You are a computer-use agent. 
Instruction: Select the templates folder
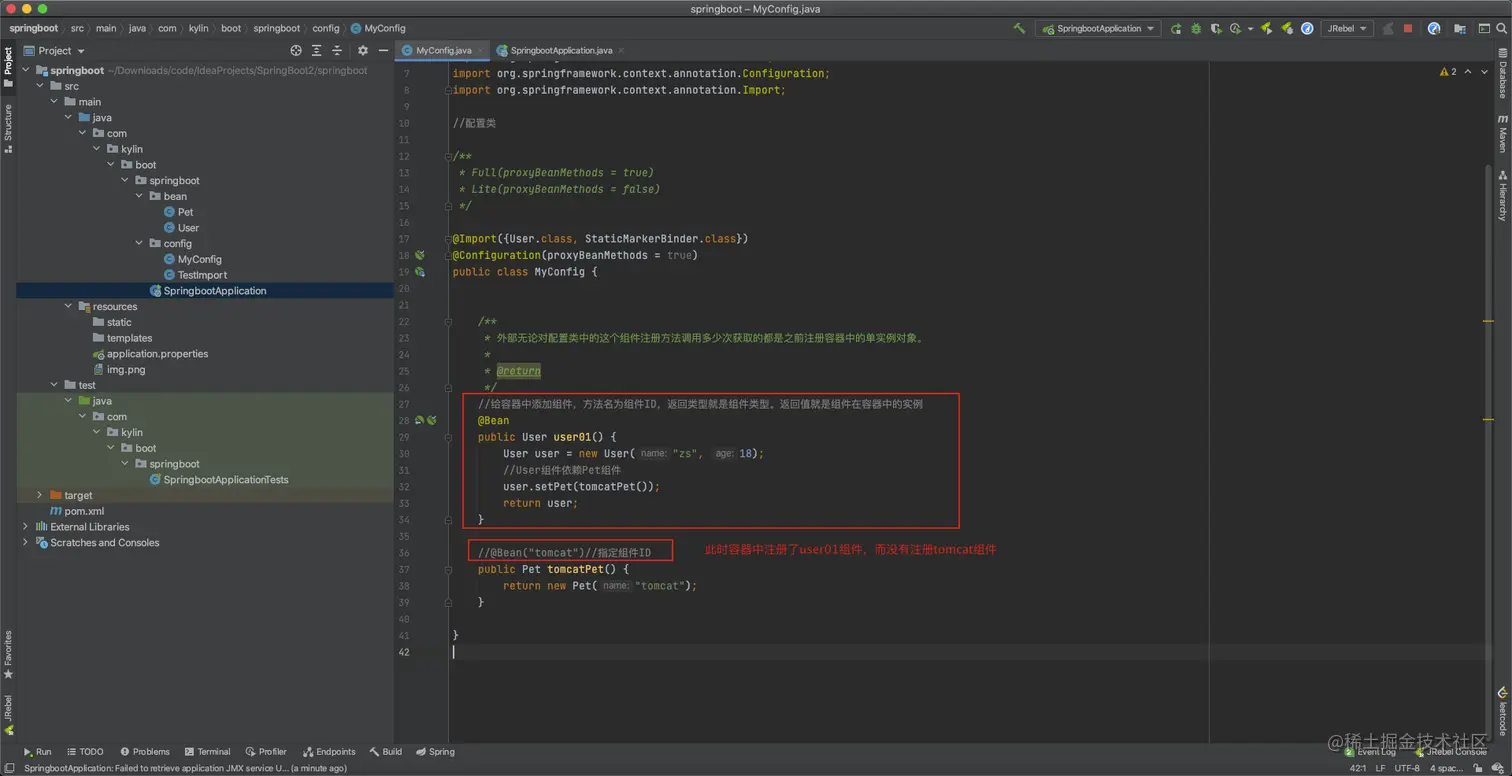pyautogui.click(x=122, y=338)
